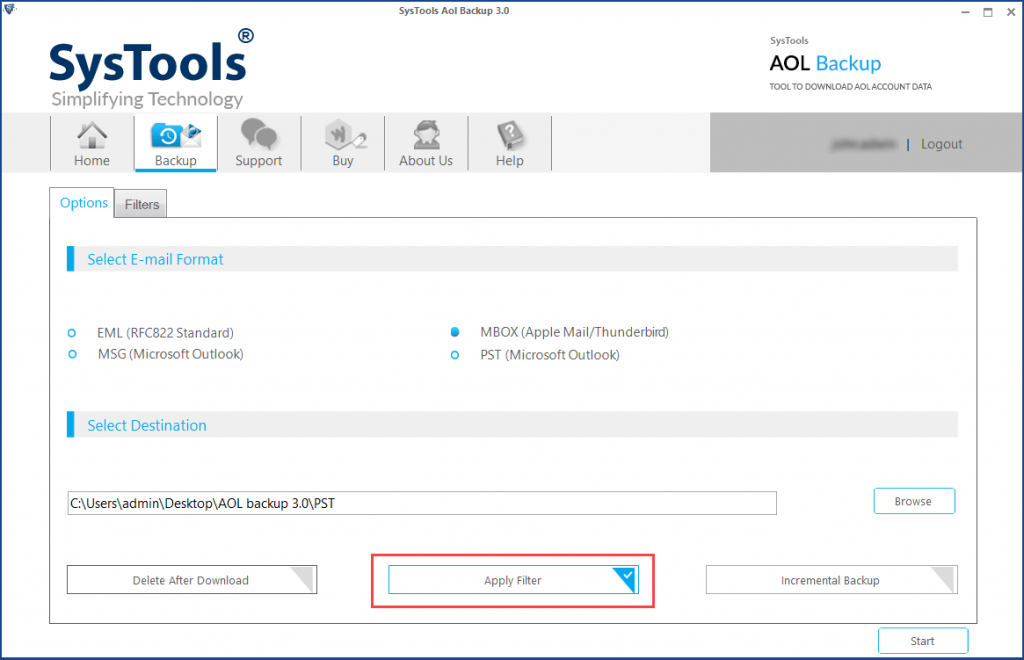Image resolution: width=1024 pixels, height=660 pixels.
Task: Select the EML (RFC822 Standard) format
Action: coord(72,332)
